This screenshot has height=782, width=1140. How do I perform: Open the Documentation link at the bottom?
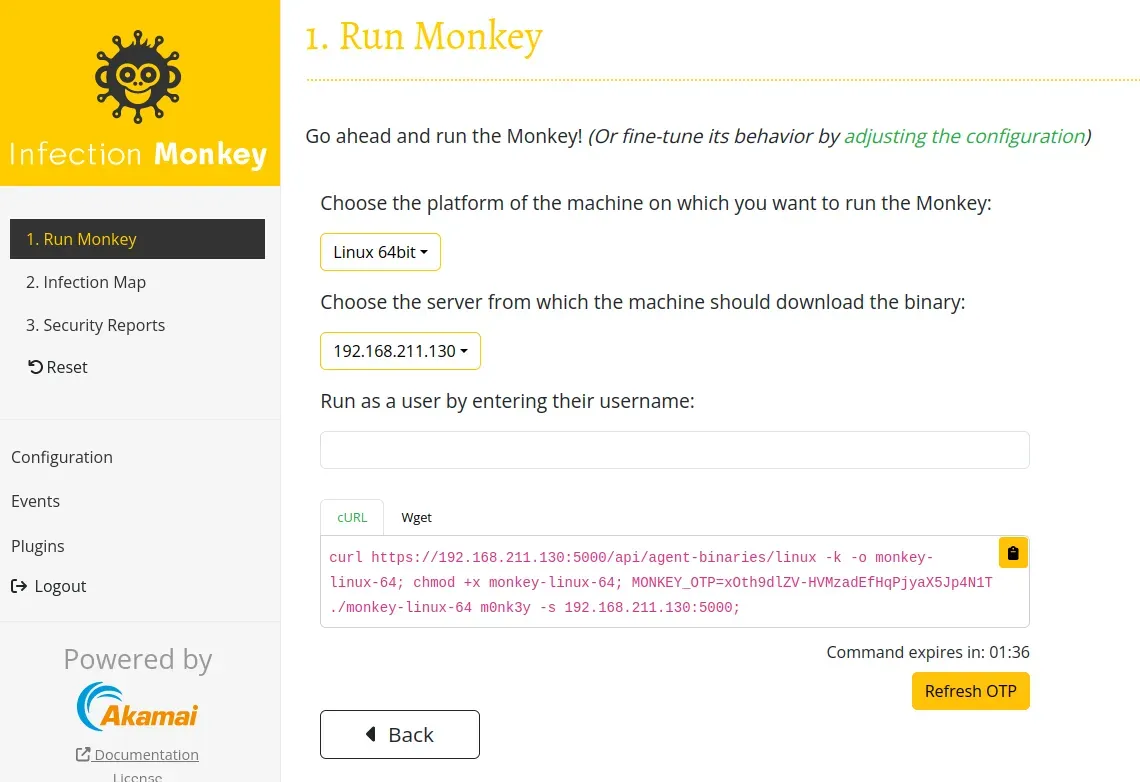click(144, 754)
